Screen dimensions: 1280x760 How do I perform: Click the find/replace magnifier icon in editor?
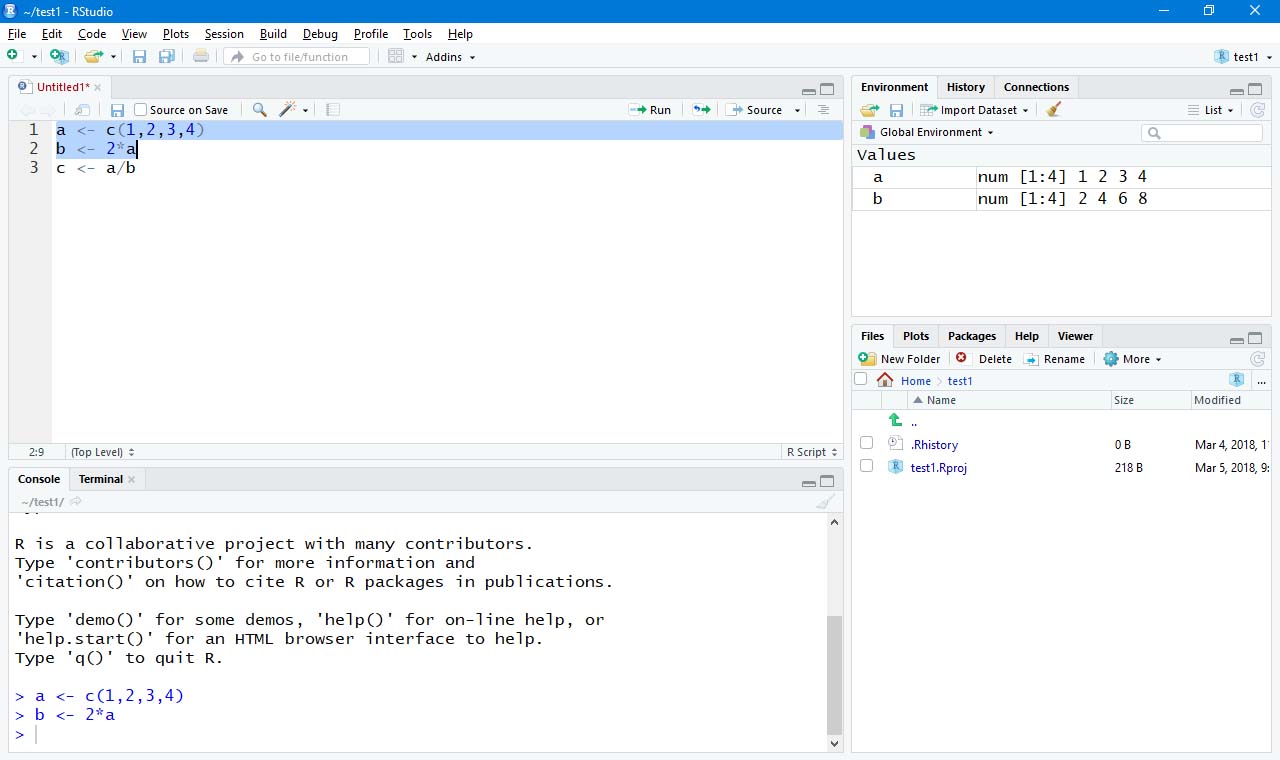[259, 110]
